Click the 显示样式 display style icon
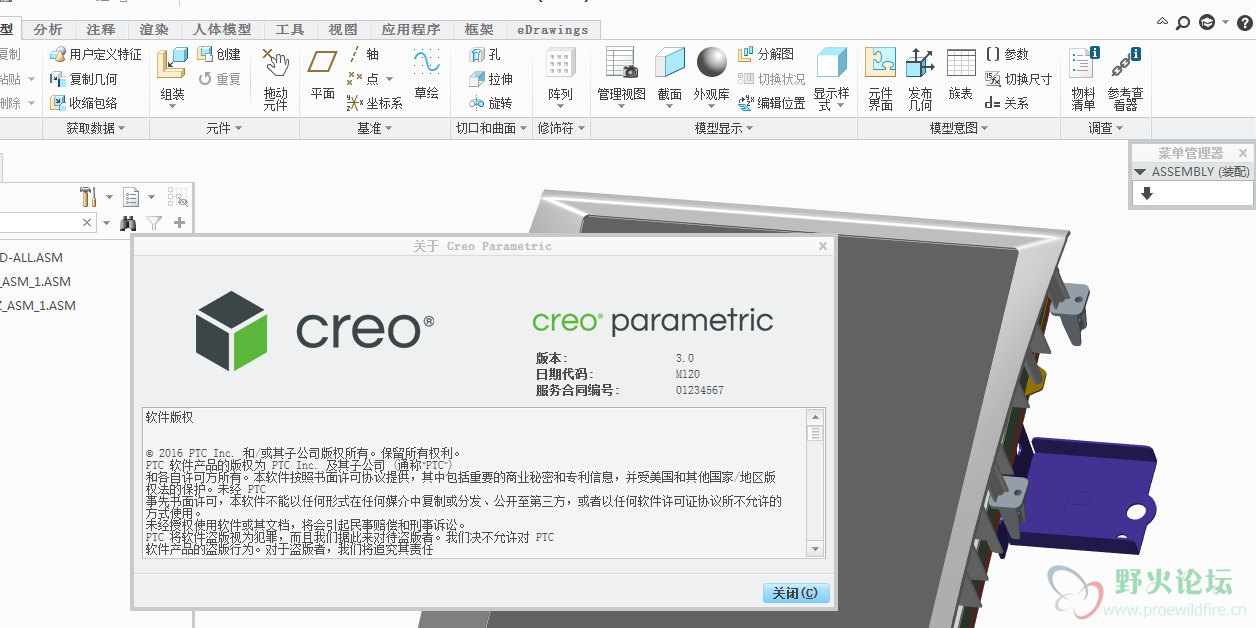This screenshot has width=1256, height=628. click(x=832, y=64)
